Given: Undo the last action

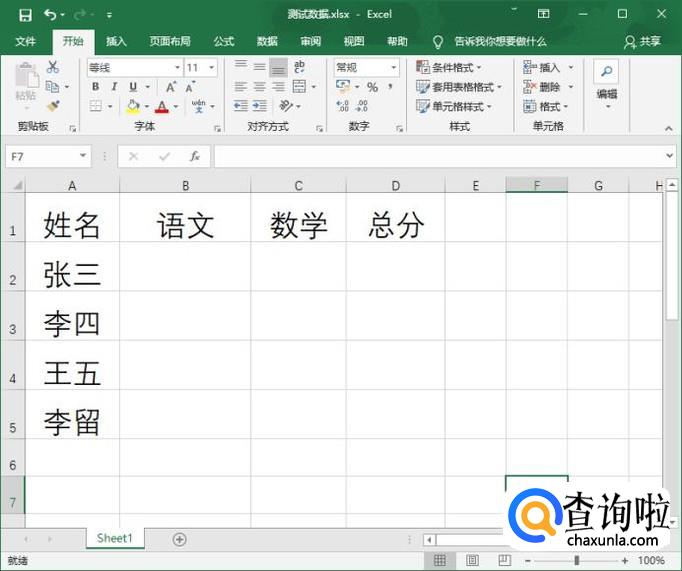Looking at the screenshot, I should [50, 15].
